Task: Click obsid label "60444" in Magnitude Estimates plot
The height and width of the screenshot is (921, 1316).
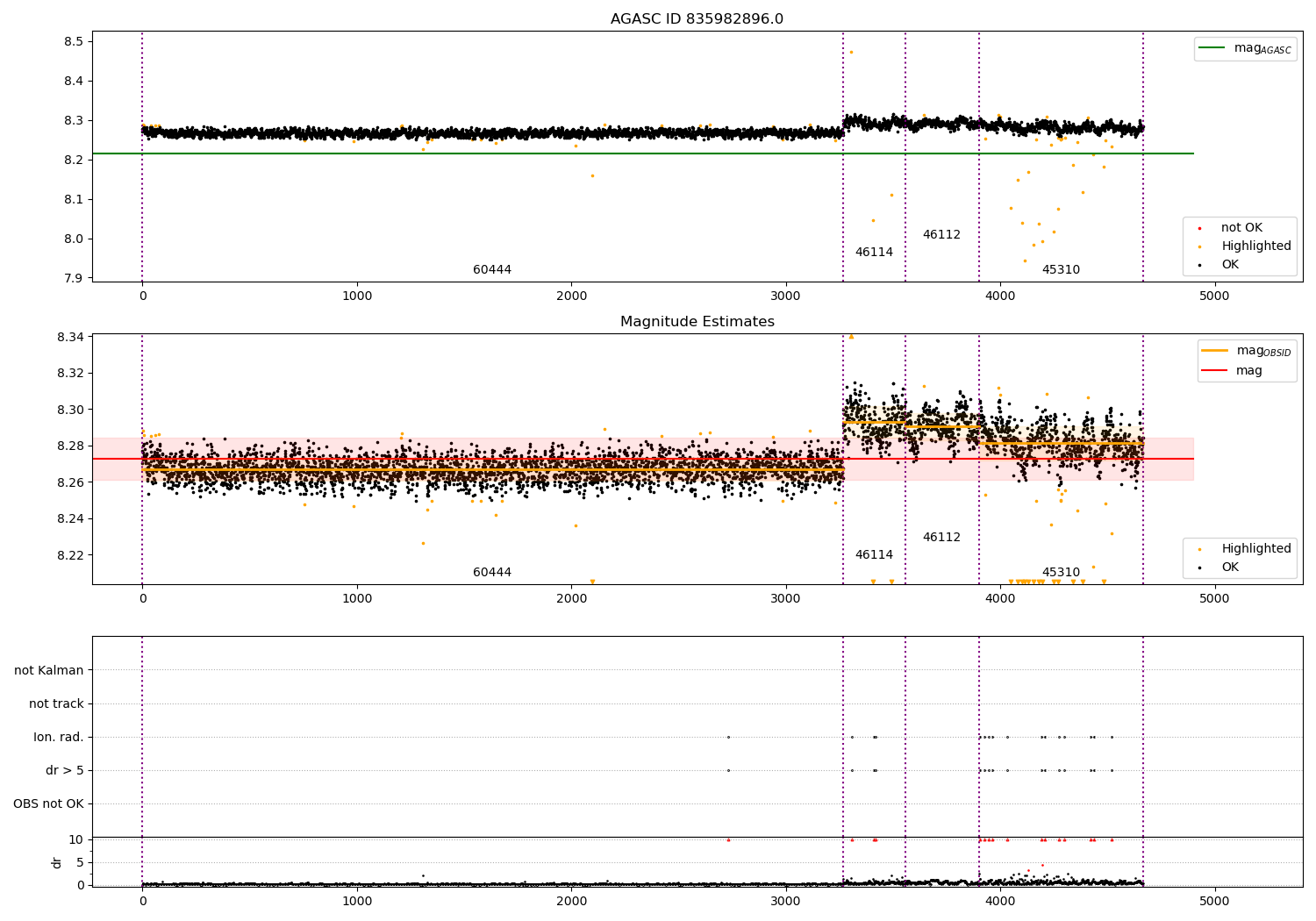Action: 492,573
